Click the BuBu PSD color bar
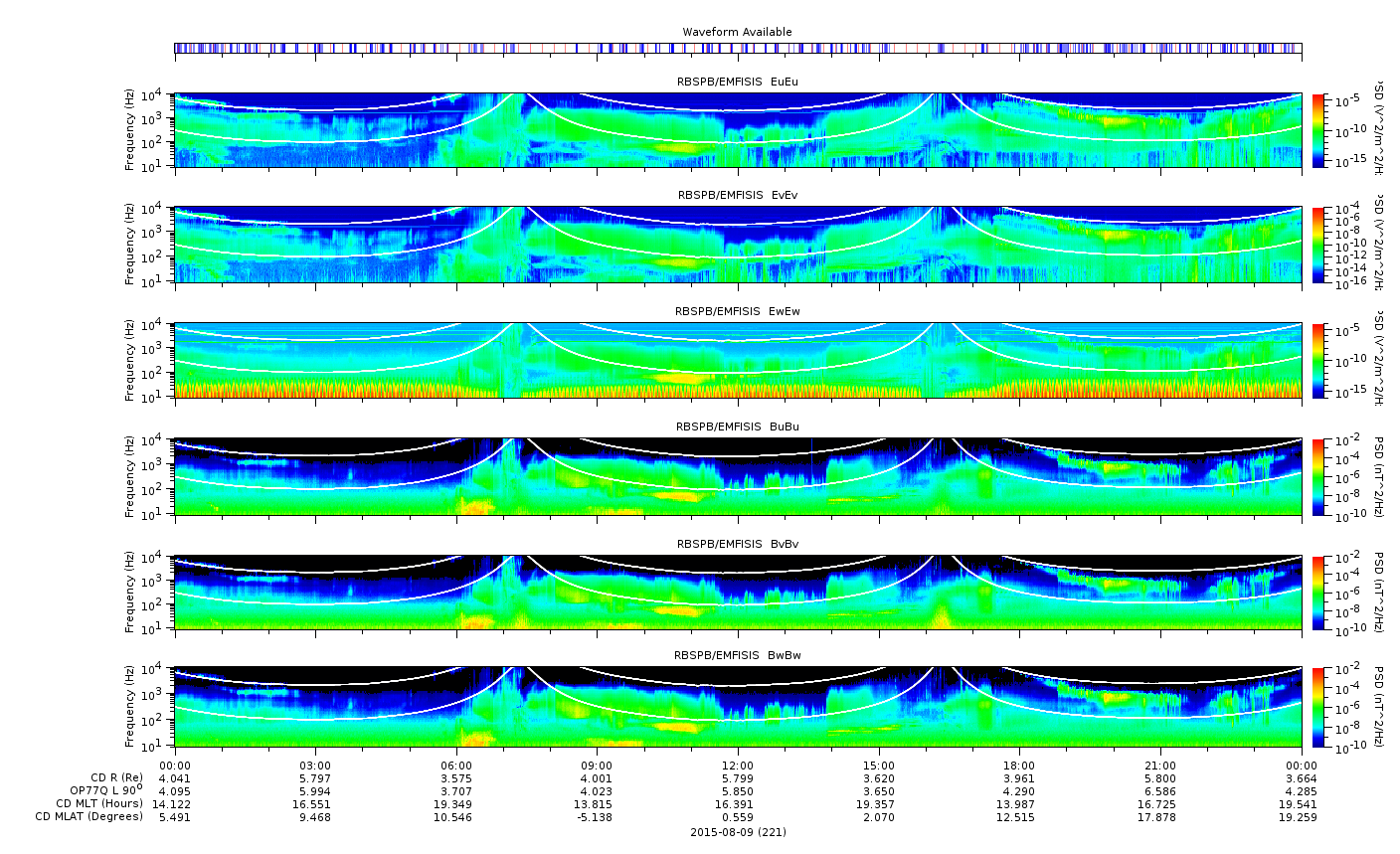1400x854 pixels. (x=1318, y=476)
